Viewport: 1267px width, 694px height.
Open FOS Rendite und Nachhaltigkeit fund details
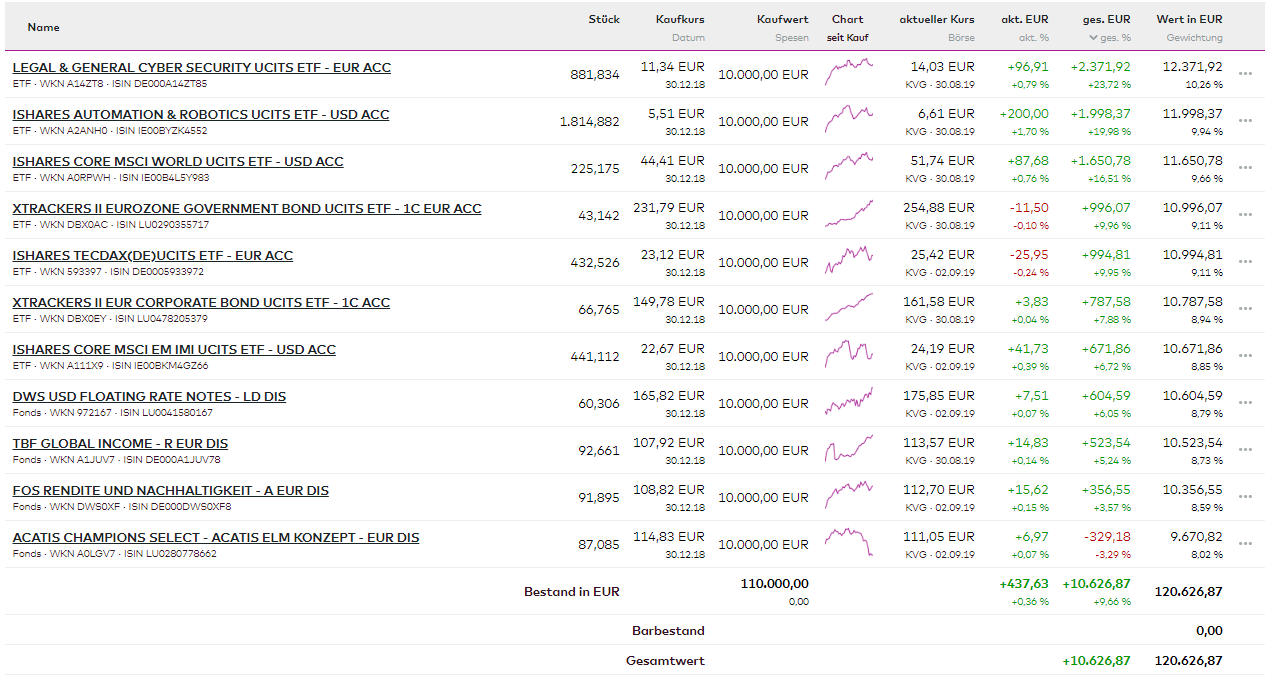170,491
